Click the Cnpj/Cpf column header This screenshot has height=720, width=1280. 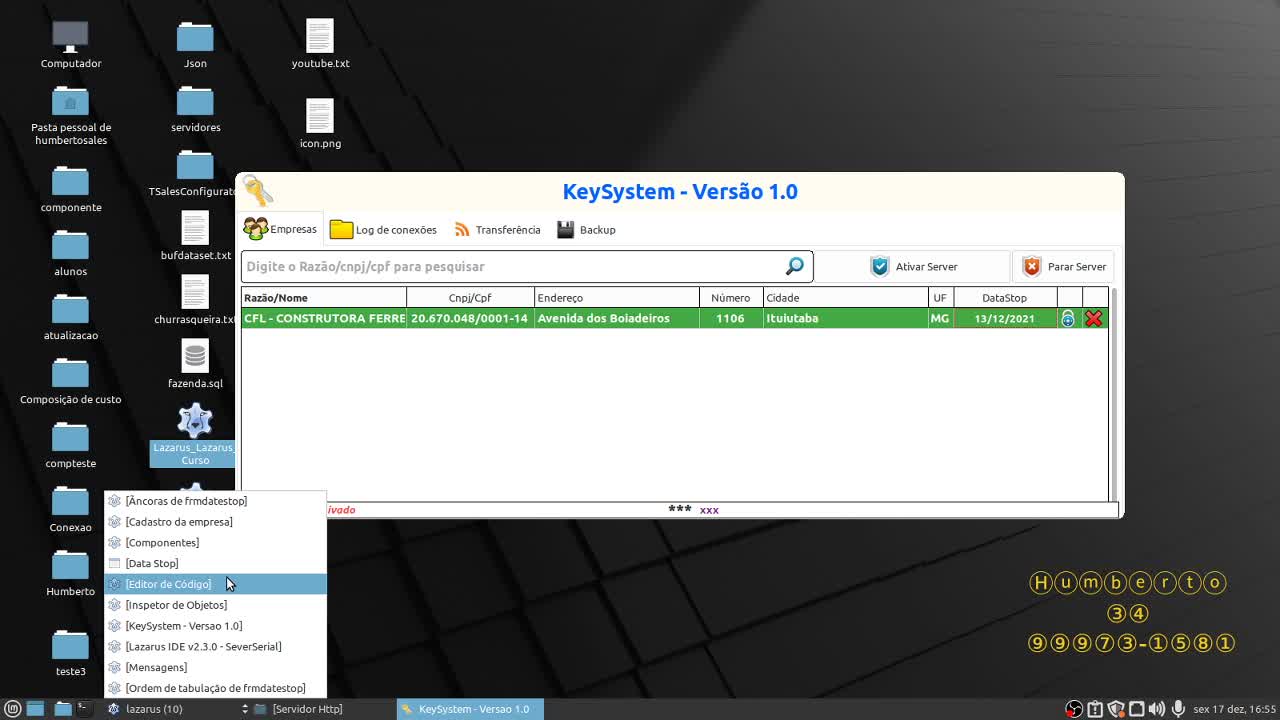470,297
